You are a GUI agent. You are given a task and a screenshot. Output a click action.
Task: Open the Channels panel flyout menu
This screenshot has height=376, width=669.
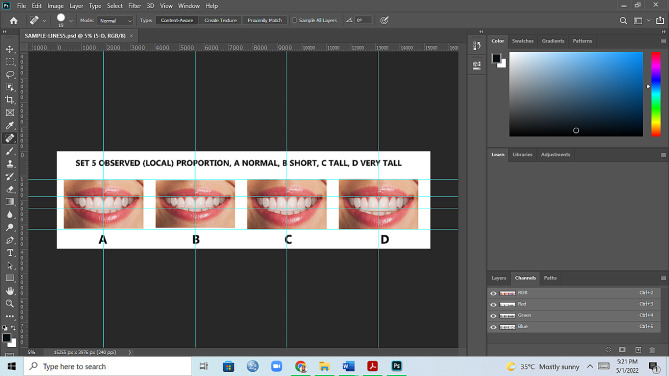(663, 278)
